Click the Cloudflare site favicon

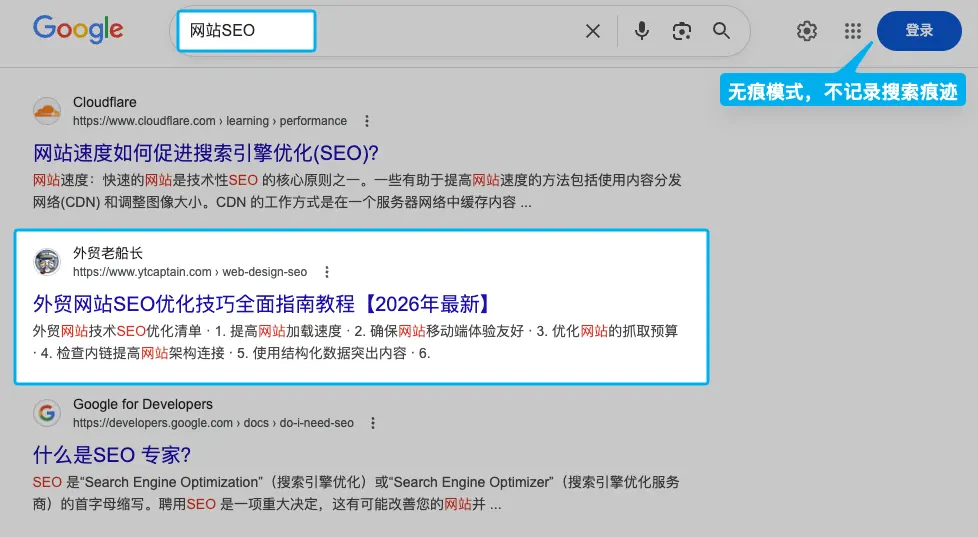[x=47, y=111]
